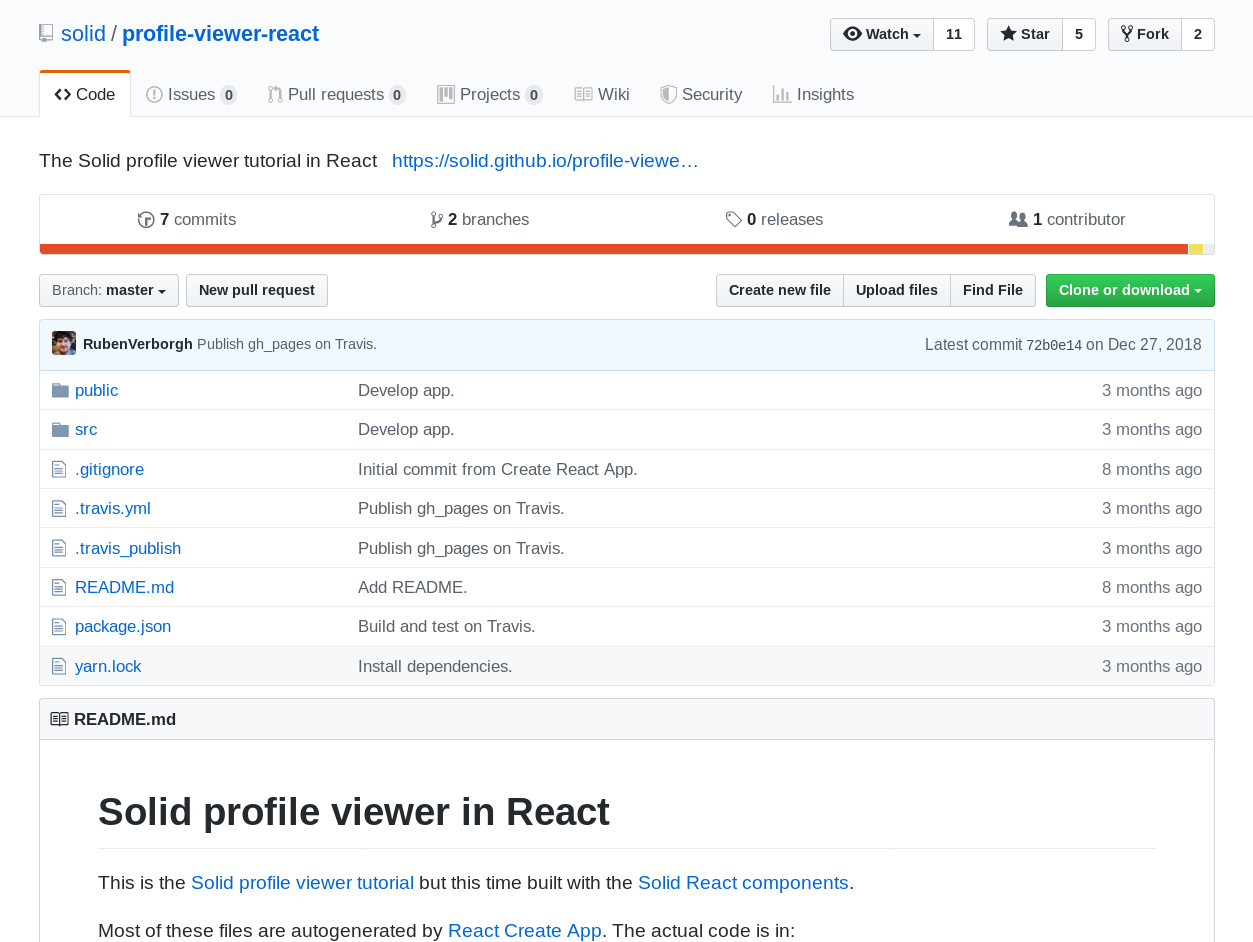Open the latest commit message Publish gh_pages

[x=287, y=344]
